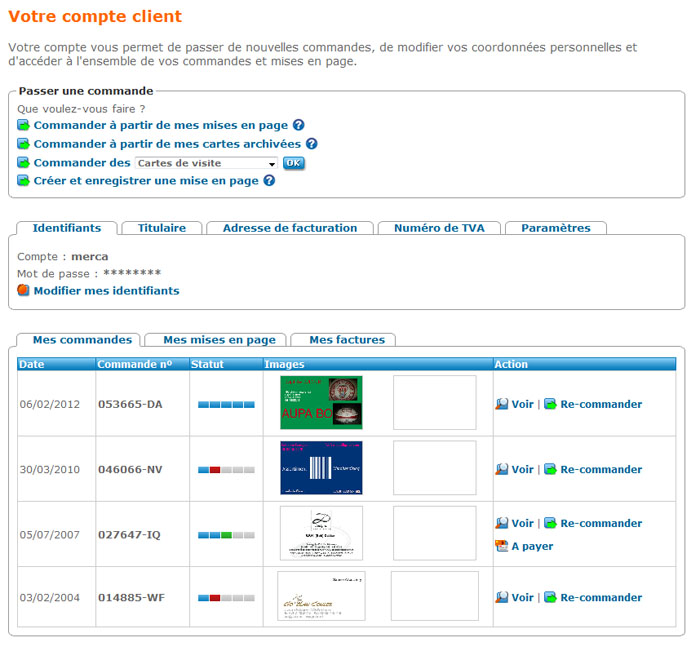Viewport: 700px width, 651px height.
Task: Open the 'Adresse de facturation' tab
Action: click(x=289, y=228)
